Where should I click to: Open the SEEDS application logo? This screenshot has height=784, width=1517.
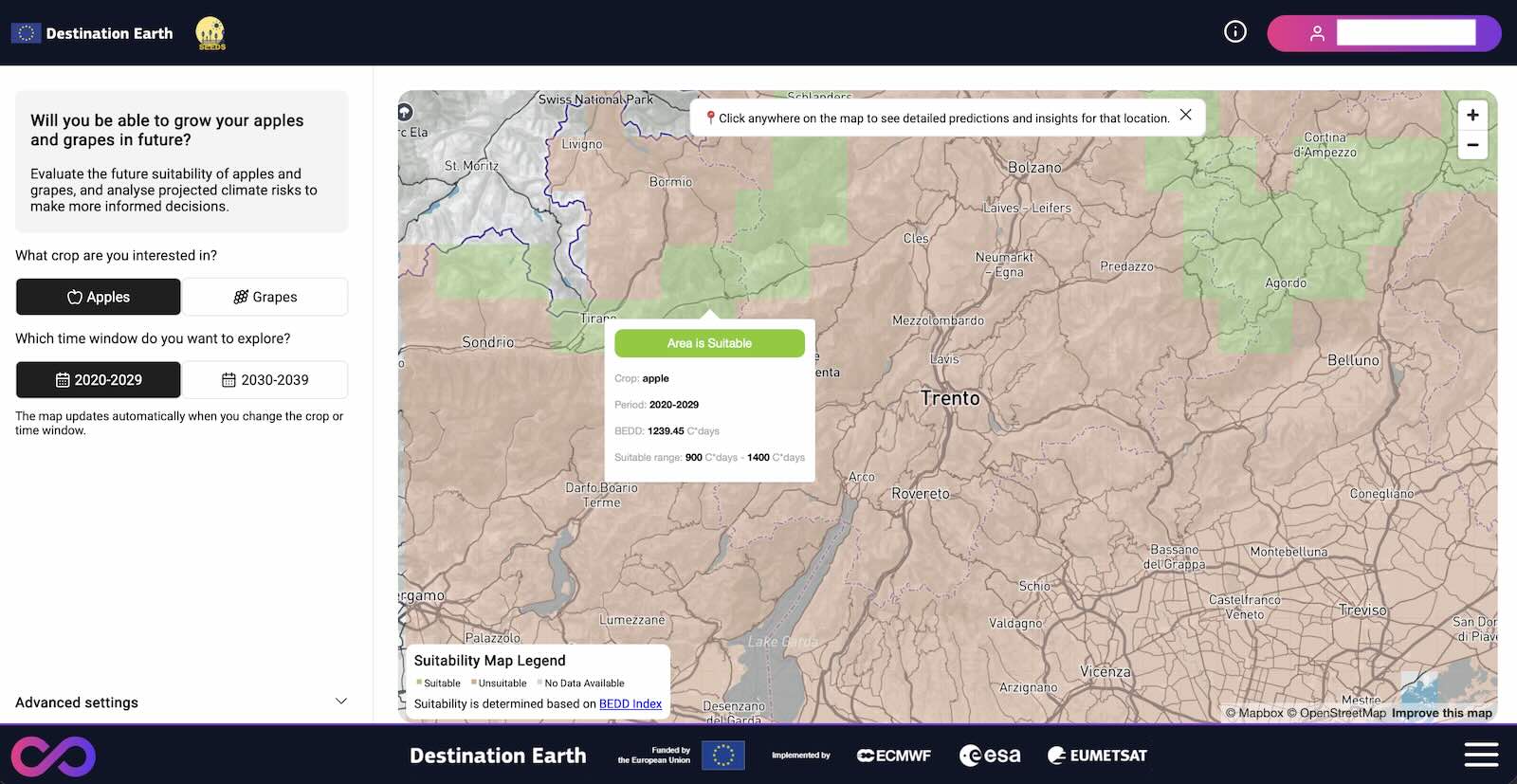click(210, 33)
